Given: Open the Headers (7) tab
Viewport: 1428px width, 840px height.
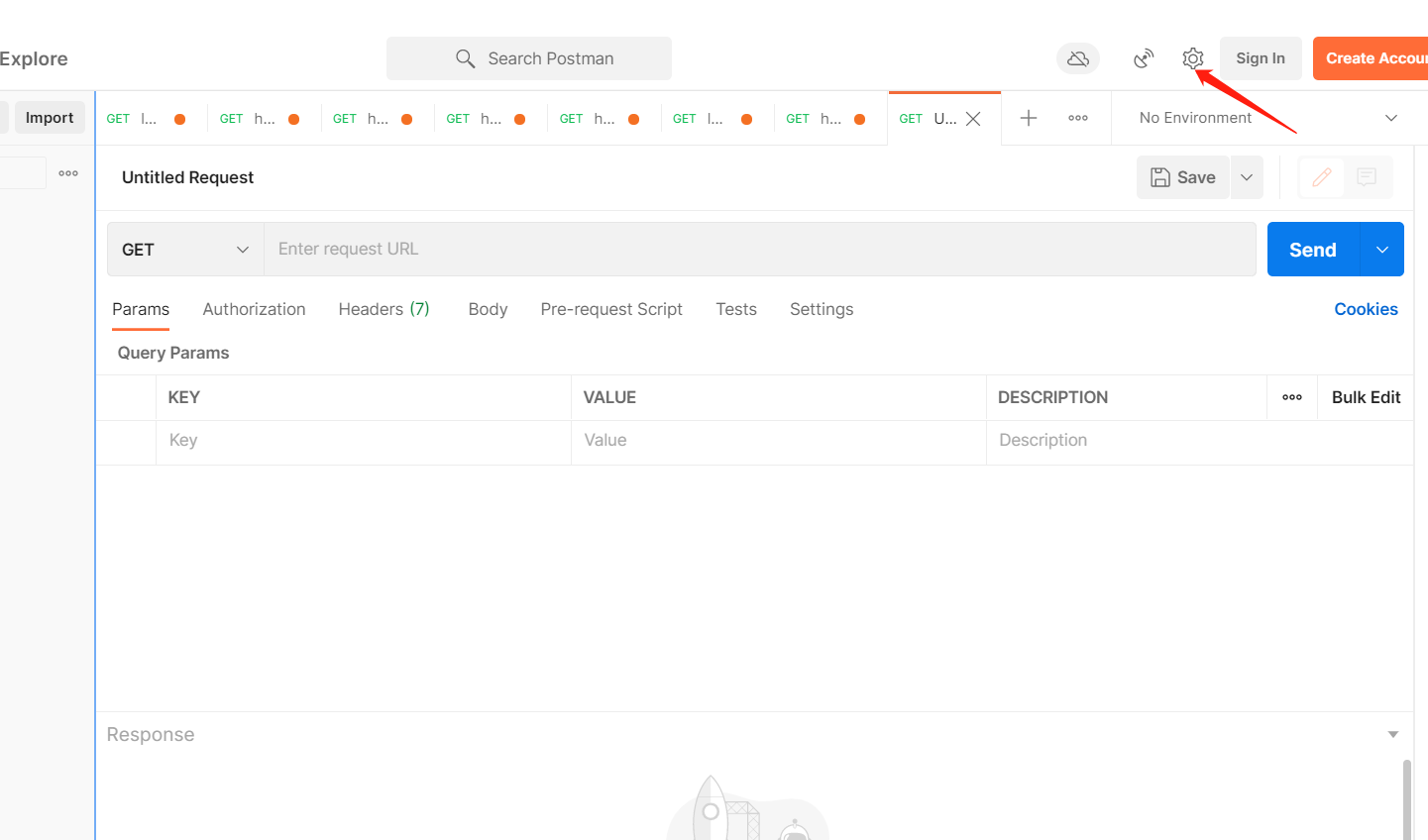Looking at the screenshot, I should [x=384, y=309].
